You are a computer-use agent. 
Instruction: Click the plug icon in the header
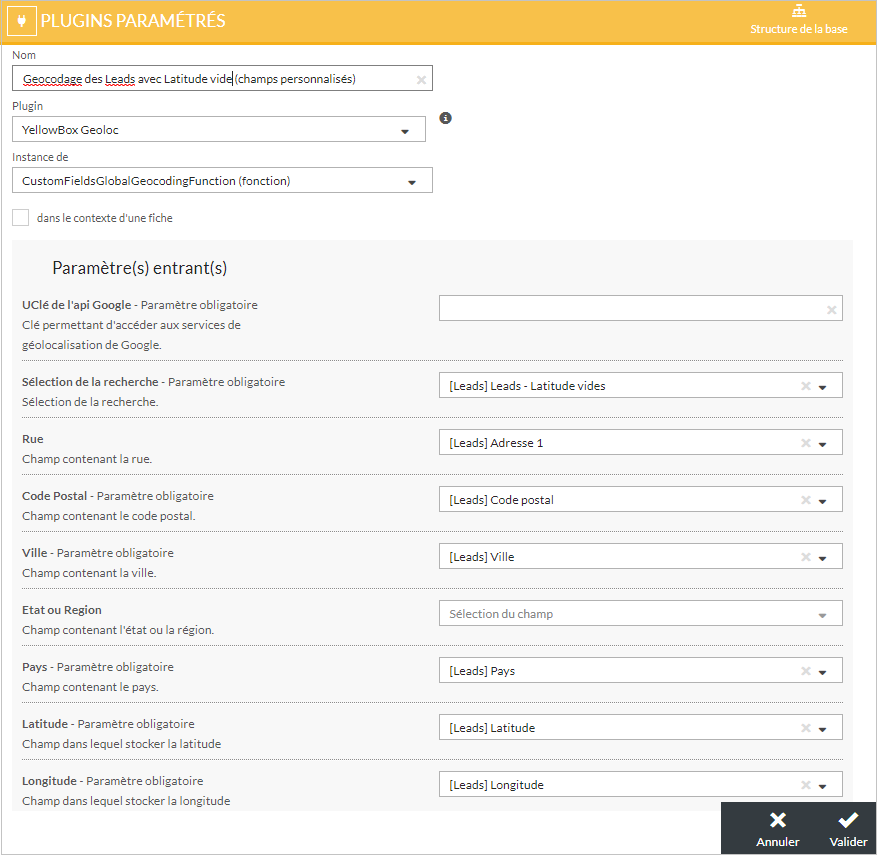click(x=22, y=21)
